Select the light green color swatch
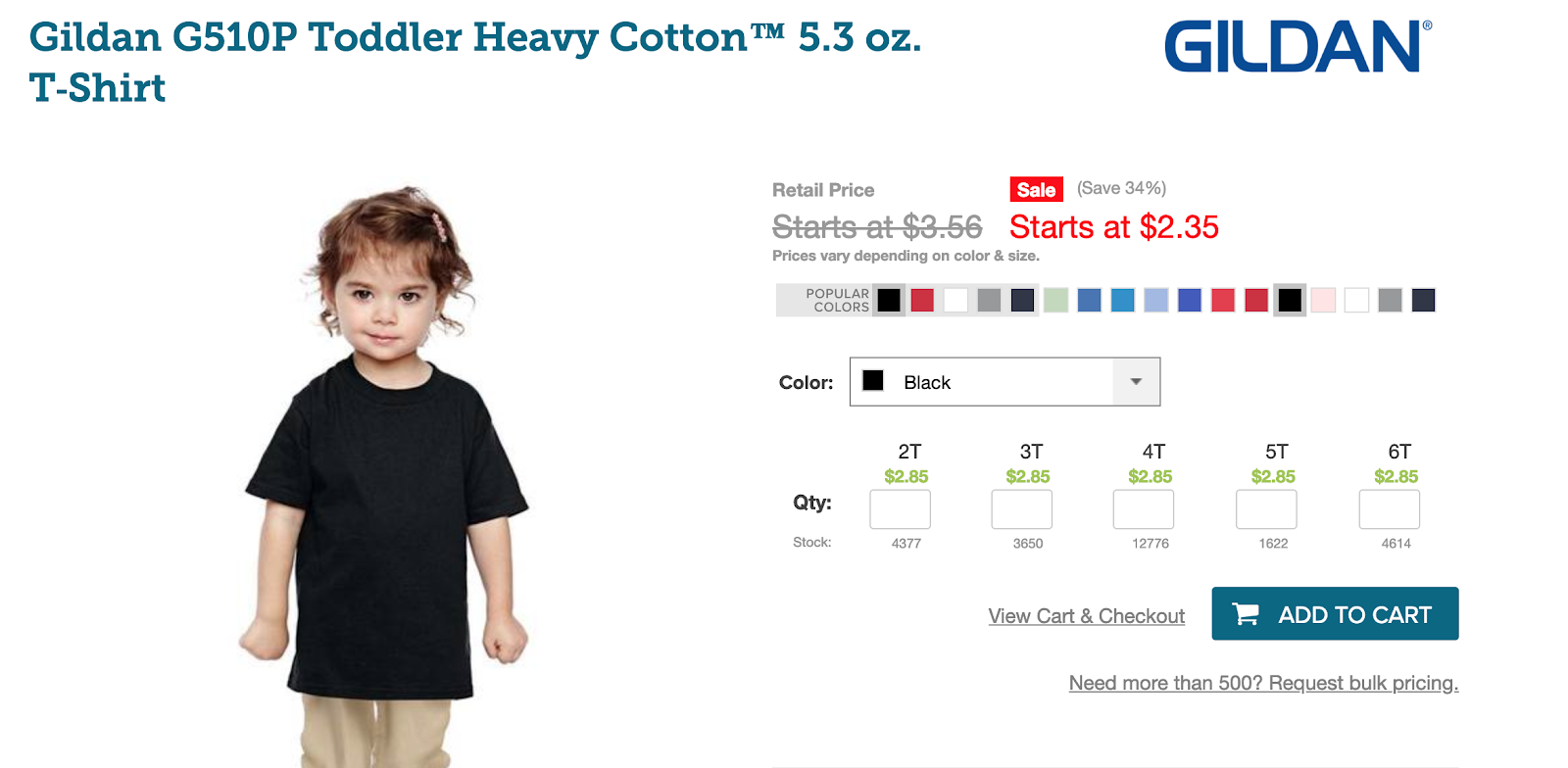This screenshot has height=768, width=1568. (1055, 300)
